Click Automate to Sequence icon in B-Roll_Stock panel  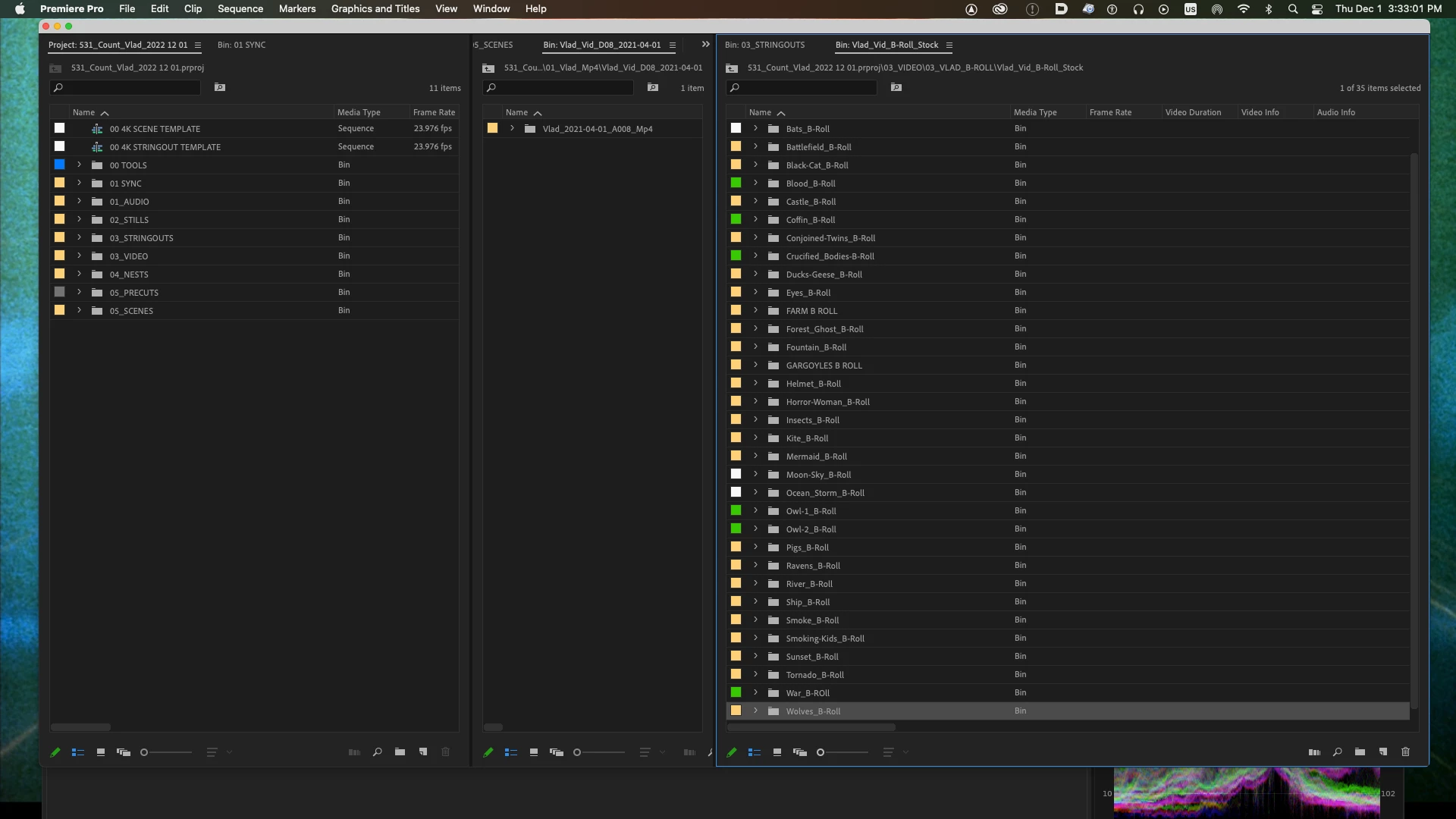tap(1314, 752)
